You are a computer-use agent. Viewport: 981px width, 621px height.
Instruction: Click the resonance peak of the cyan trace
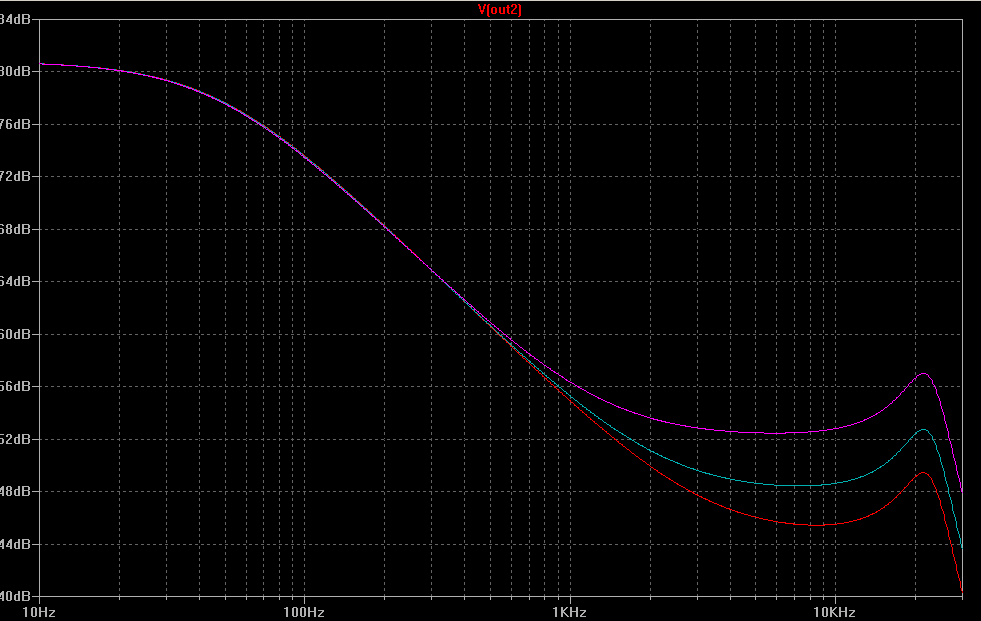[x=922, y=430]
